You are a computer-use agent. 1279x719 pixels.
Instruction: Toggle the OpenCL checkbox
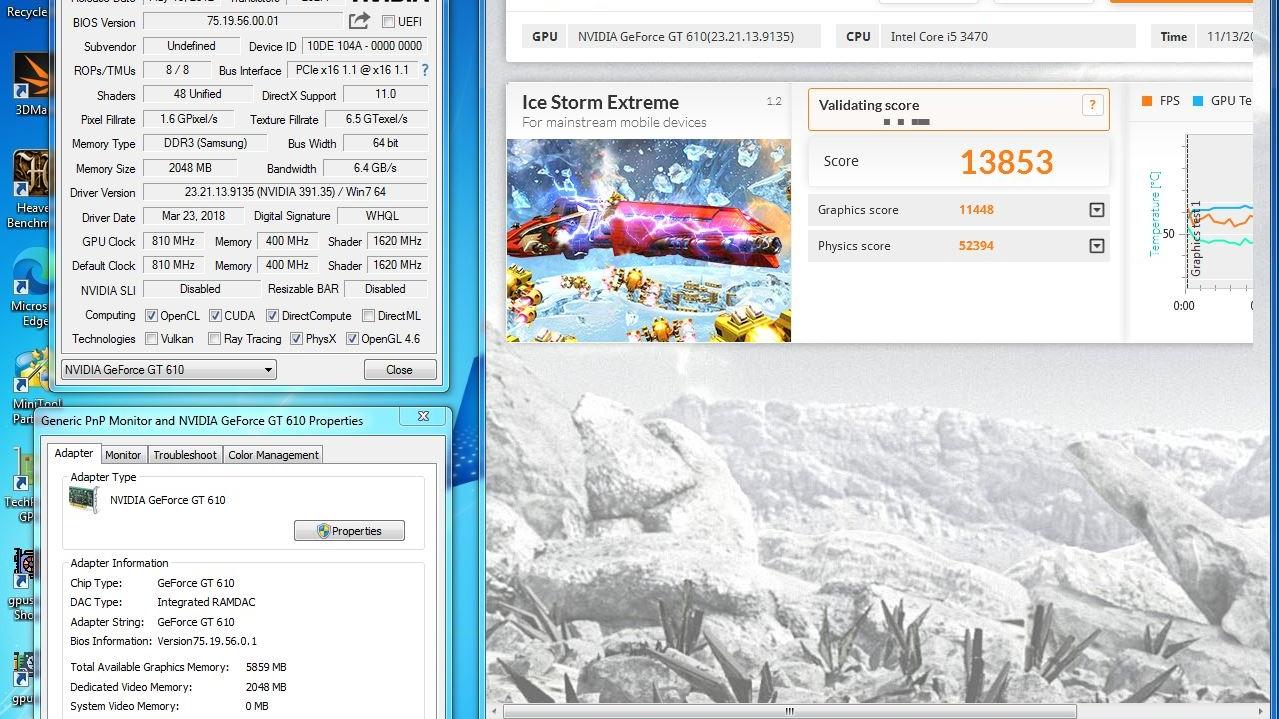[x=152, y=316]
